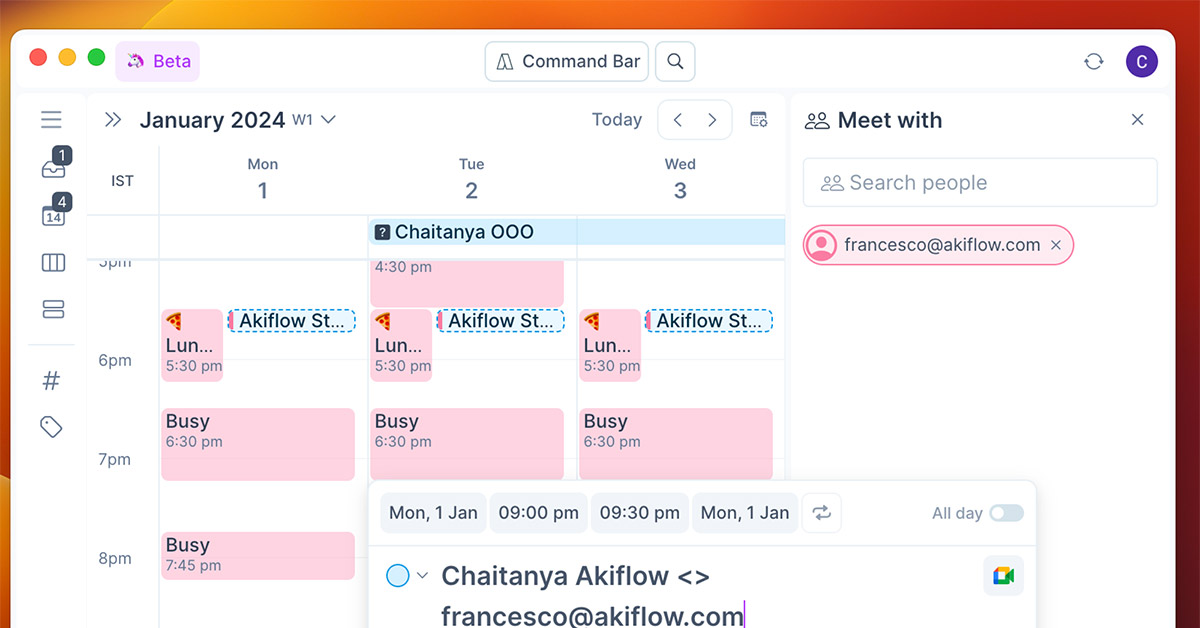Image resolution: width=1200 pixels, height=628 pixels.
Task: Open the hamburger menu in sidebar
Action: 52,120
